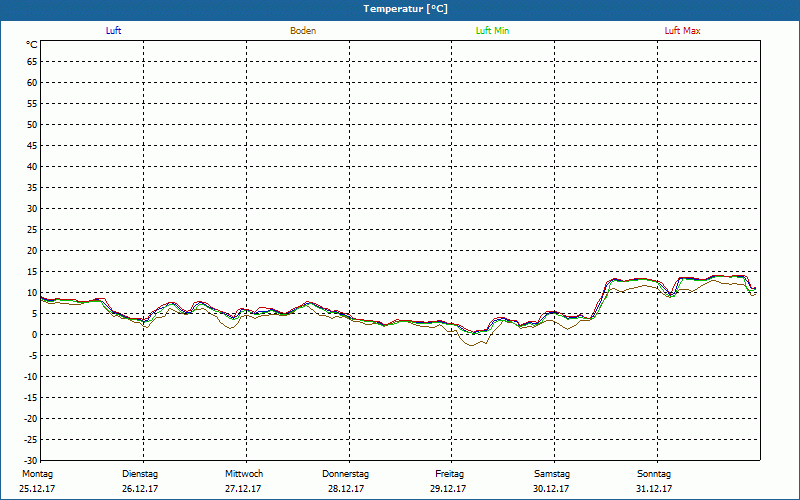Click the -5 value on temperature axis
The width and height of the screenshot is (800, 500).
click(33, 356)
